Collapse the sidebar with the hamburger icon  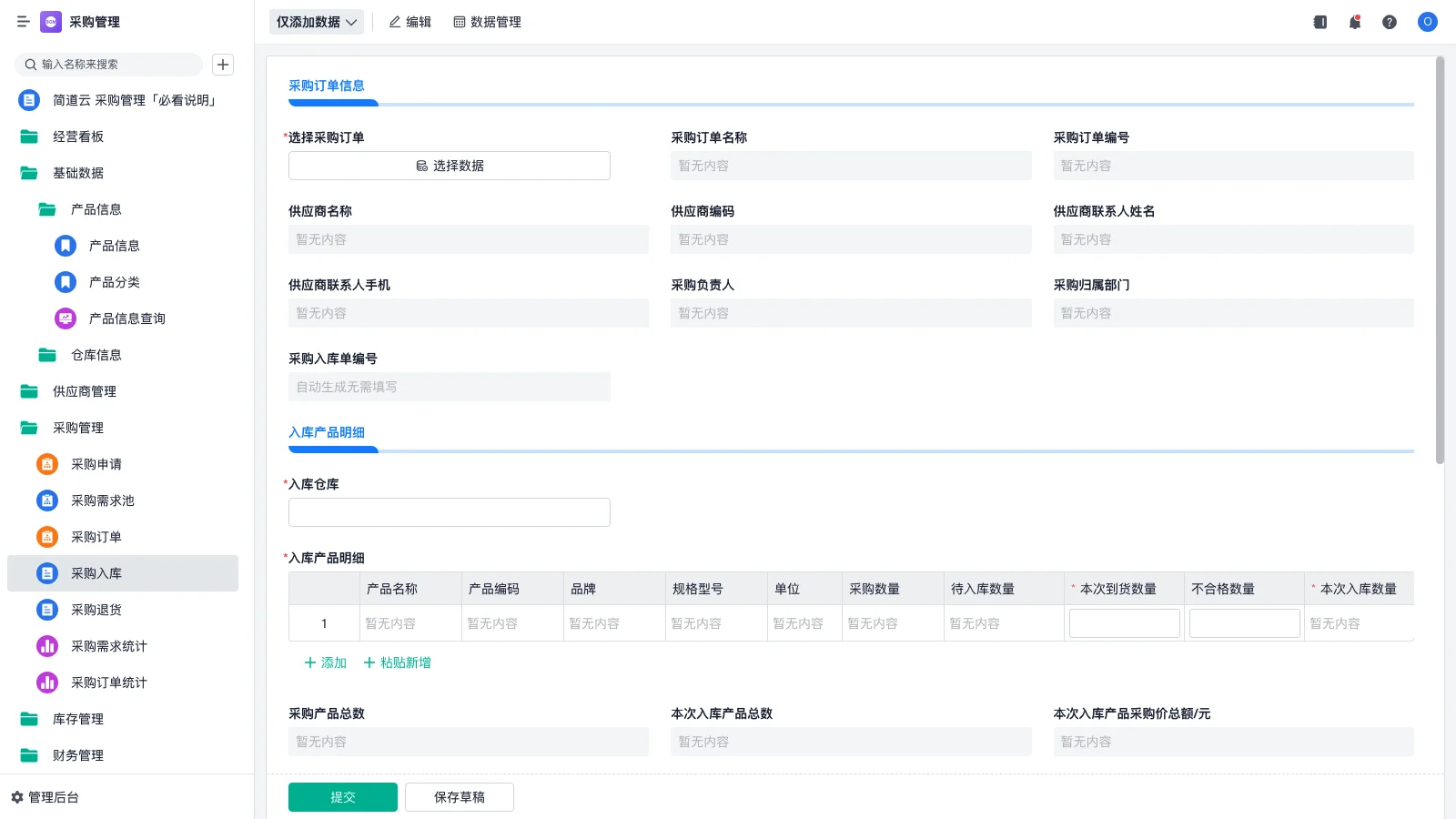pos(23,22)
